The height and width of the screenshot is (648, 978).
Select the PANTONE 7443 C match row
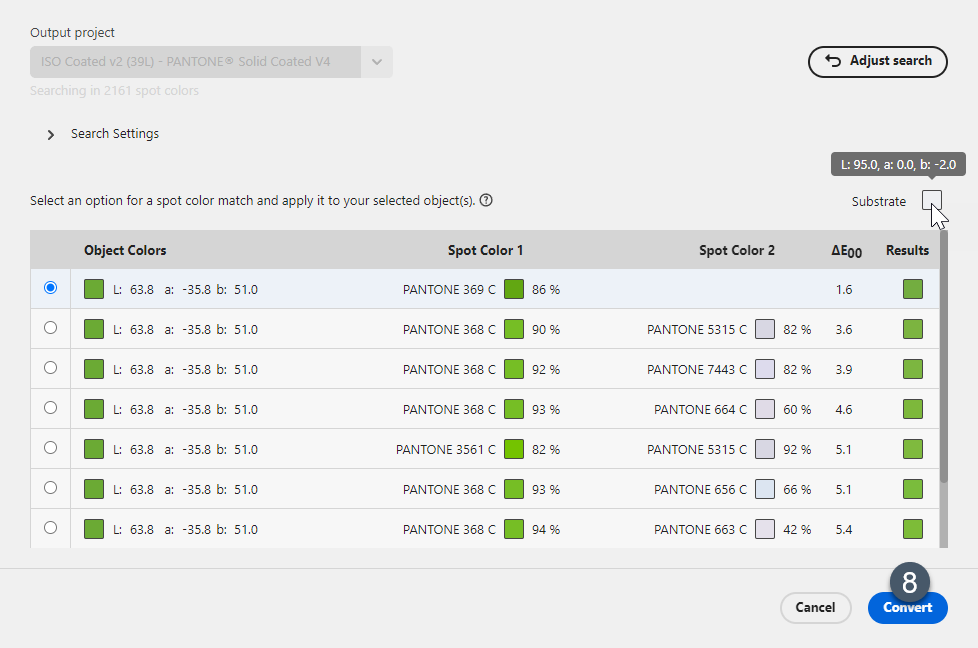(485, 369)
